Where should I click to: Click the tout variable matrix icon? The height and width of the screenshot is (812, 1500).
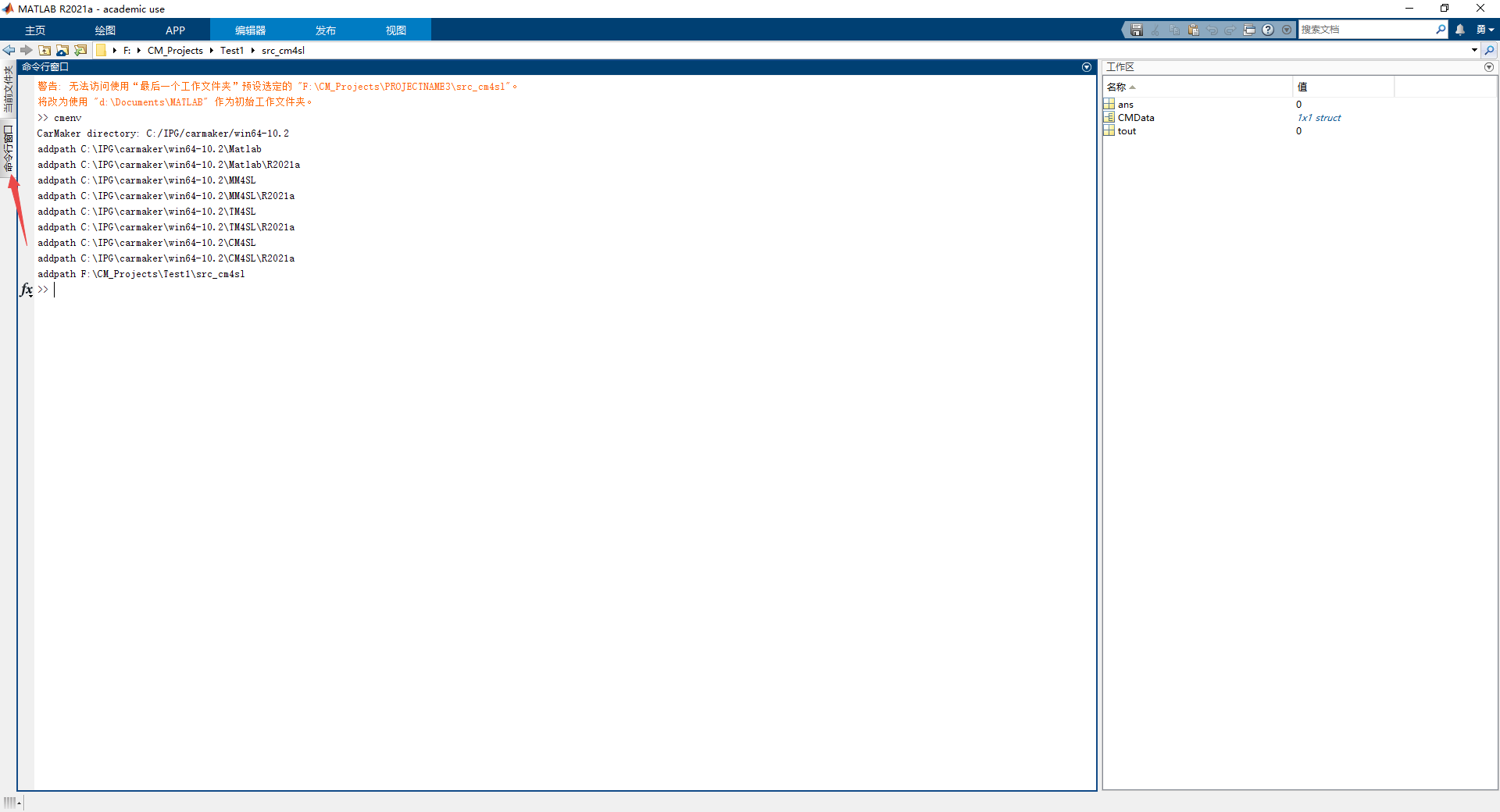coord(1109,131)
